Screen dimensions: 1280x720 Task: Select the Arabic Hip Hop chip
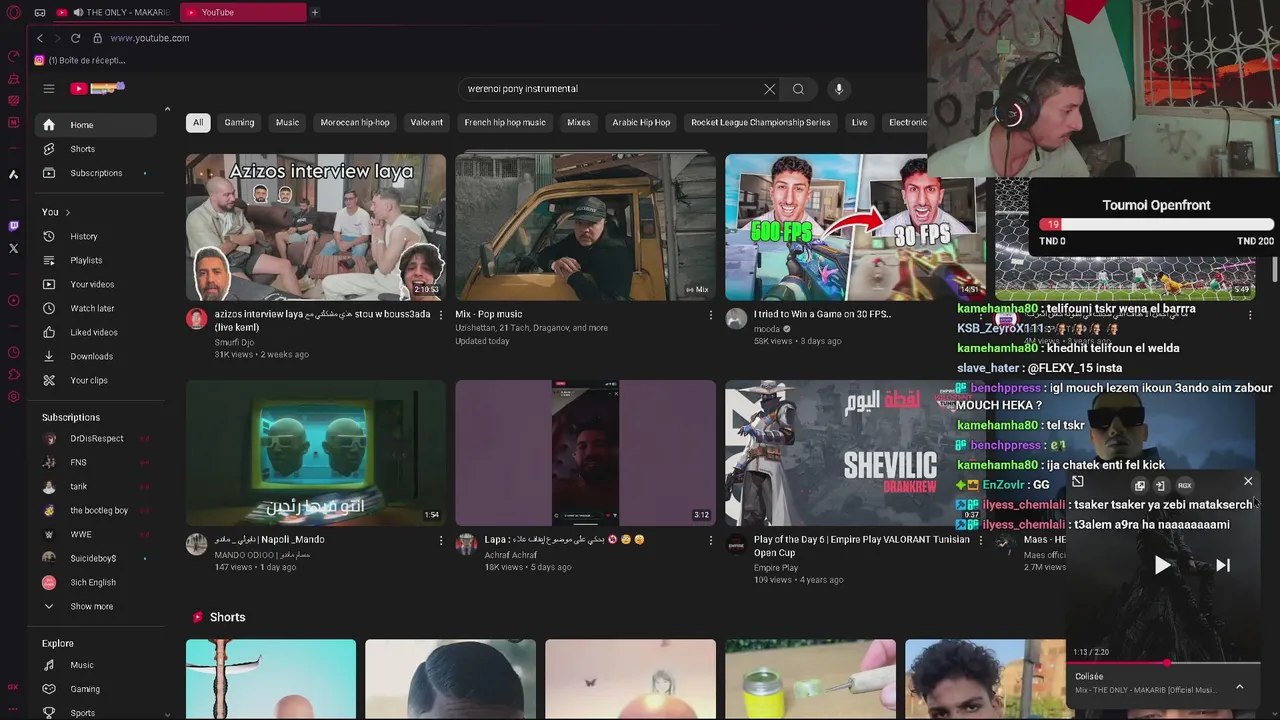coord(641,122)
